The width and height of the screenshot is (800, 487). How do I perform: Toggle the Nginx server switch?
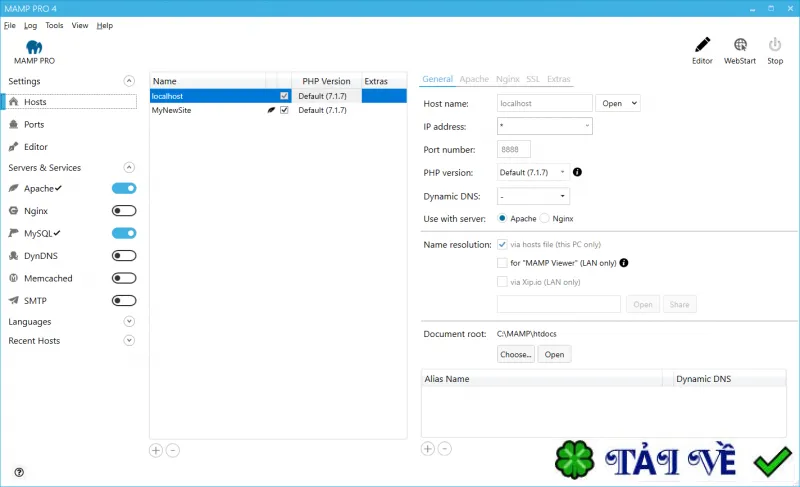click(124, 211)
